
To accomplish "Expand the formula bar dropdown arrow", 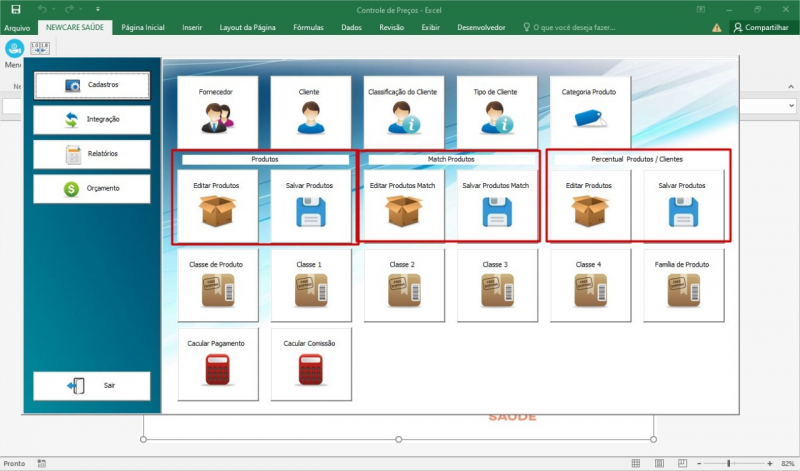I will 790,105.
